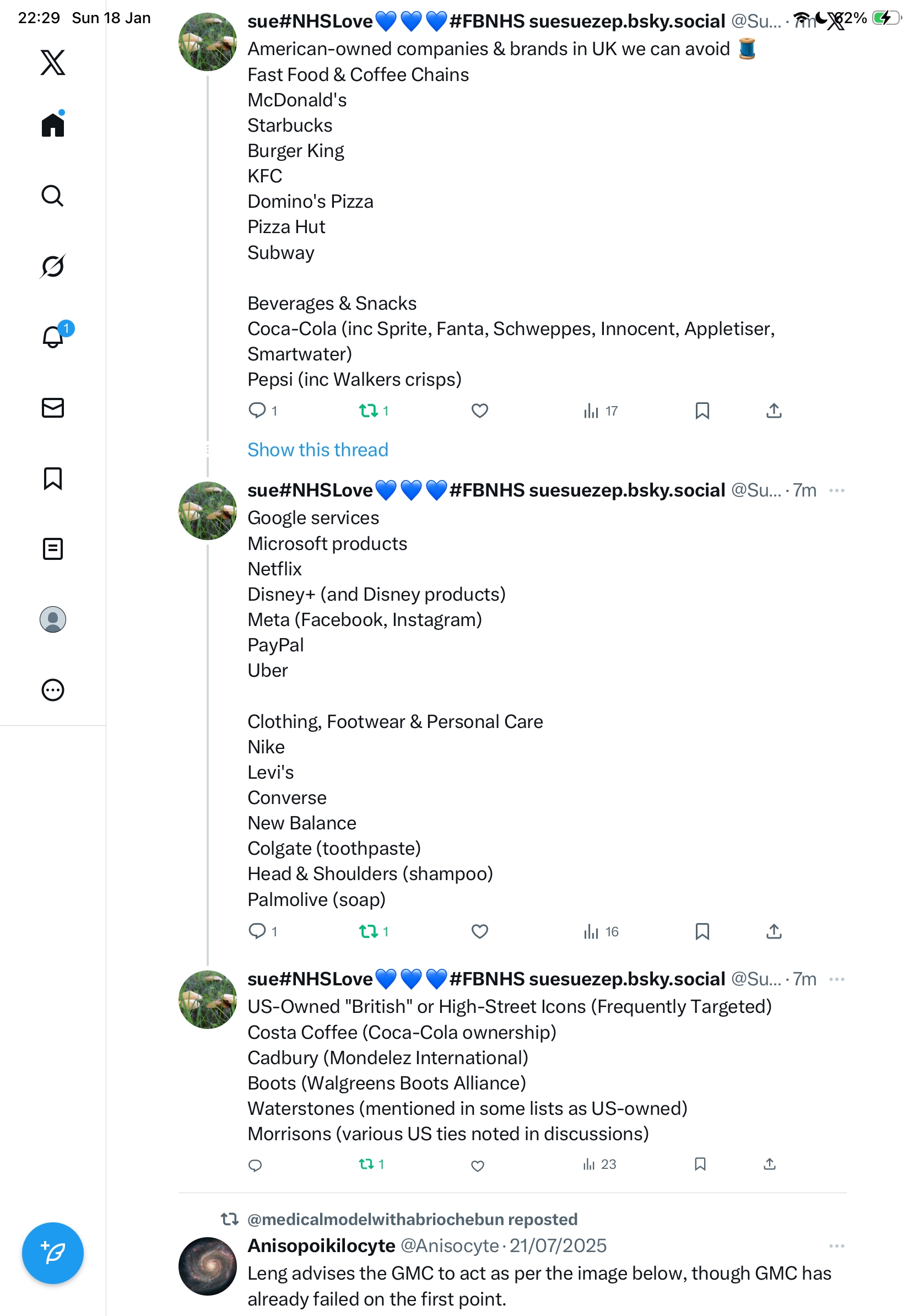Open more options on Anisopoikilocyte post

click(836, 1246)
